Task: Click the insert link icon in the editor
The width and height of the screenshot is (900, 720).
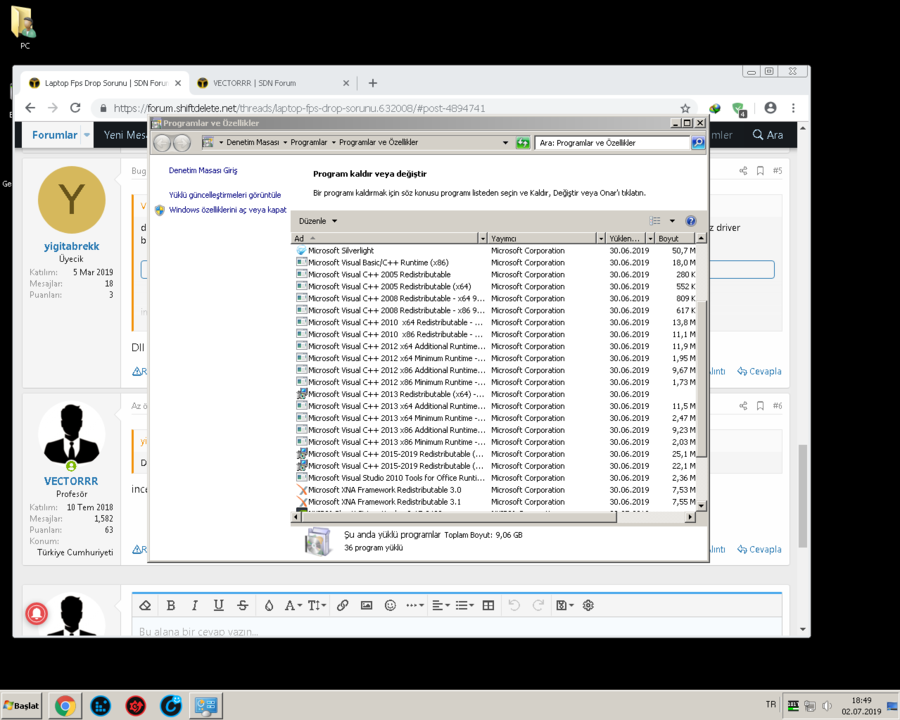Action: click(343, 605)
